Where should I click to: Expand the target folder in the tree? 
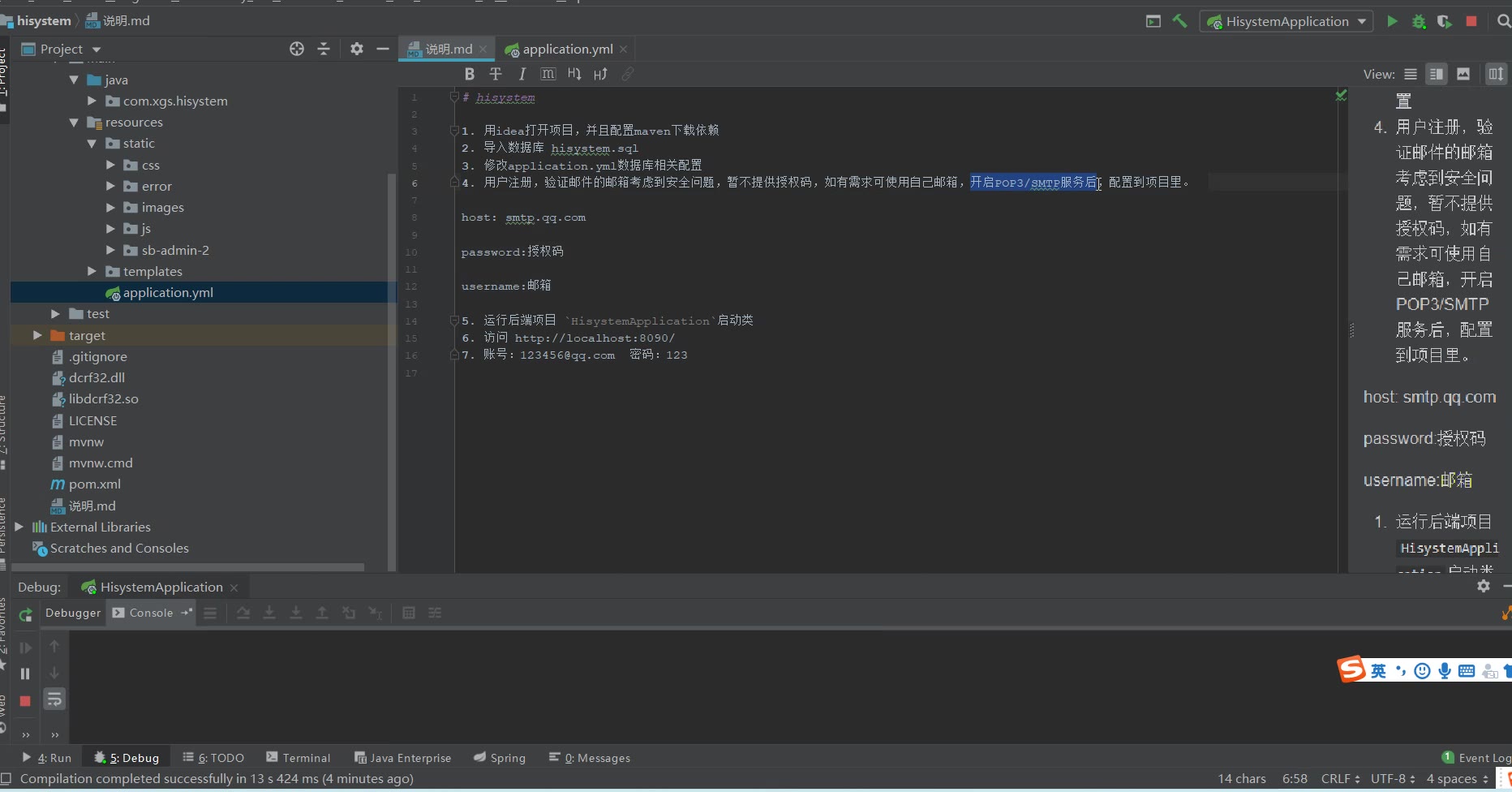pos(37,335)
